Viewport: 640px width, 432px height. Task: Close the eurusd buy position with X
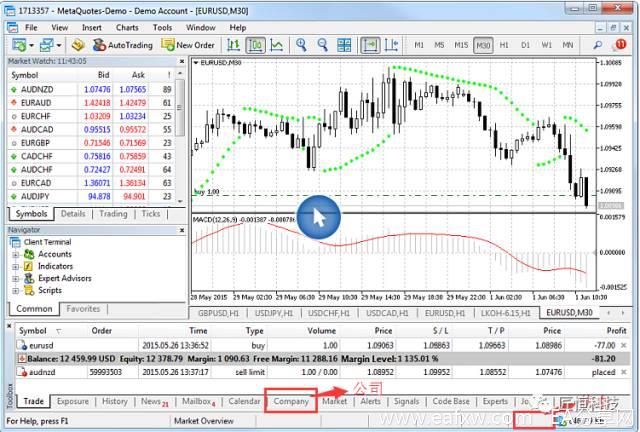(x=624, y=345)
